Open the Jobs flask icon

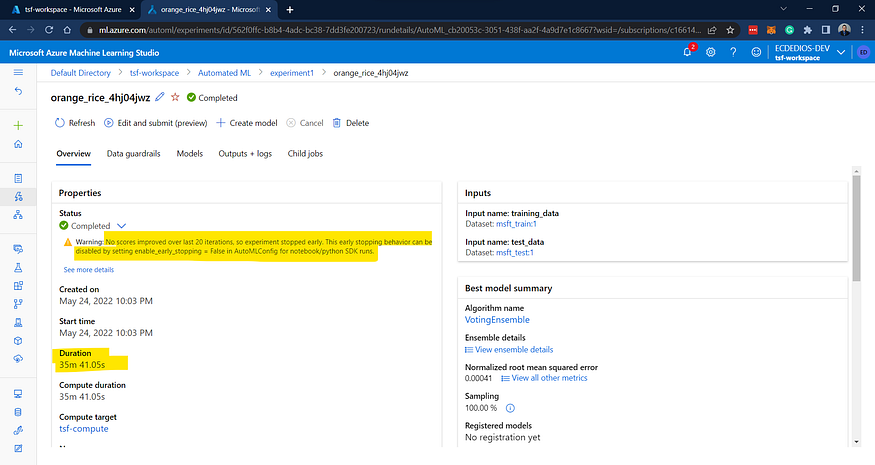tap(18, 267)
